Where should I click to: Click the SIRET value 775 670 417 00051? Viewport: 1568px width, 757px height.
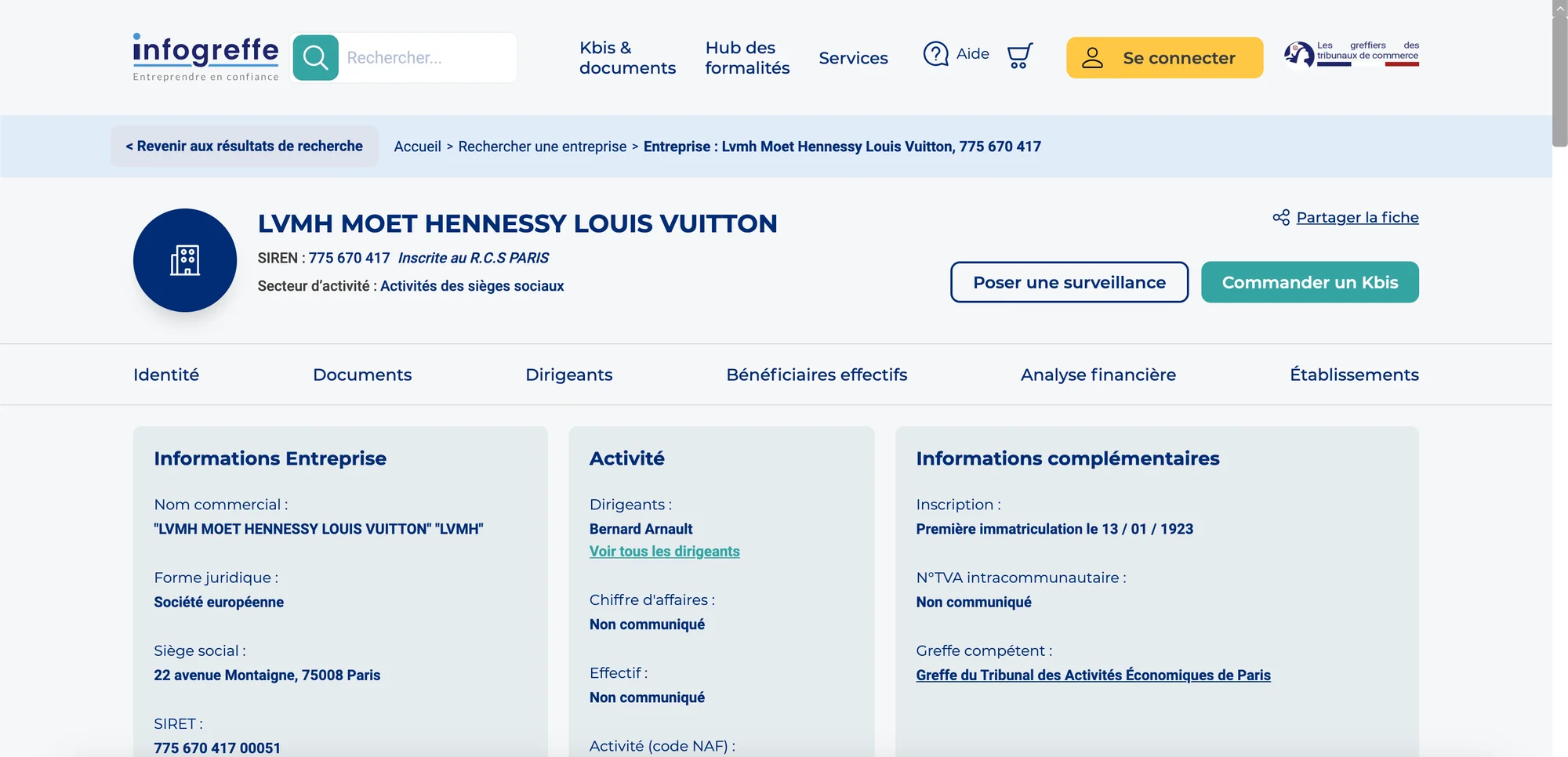coord(216,748)
